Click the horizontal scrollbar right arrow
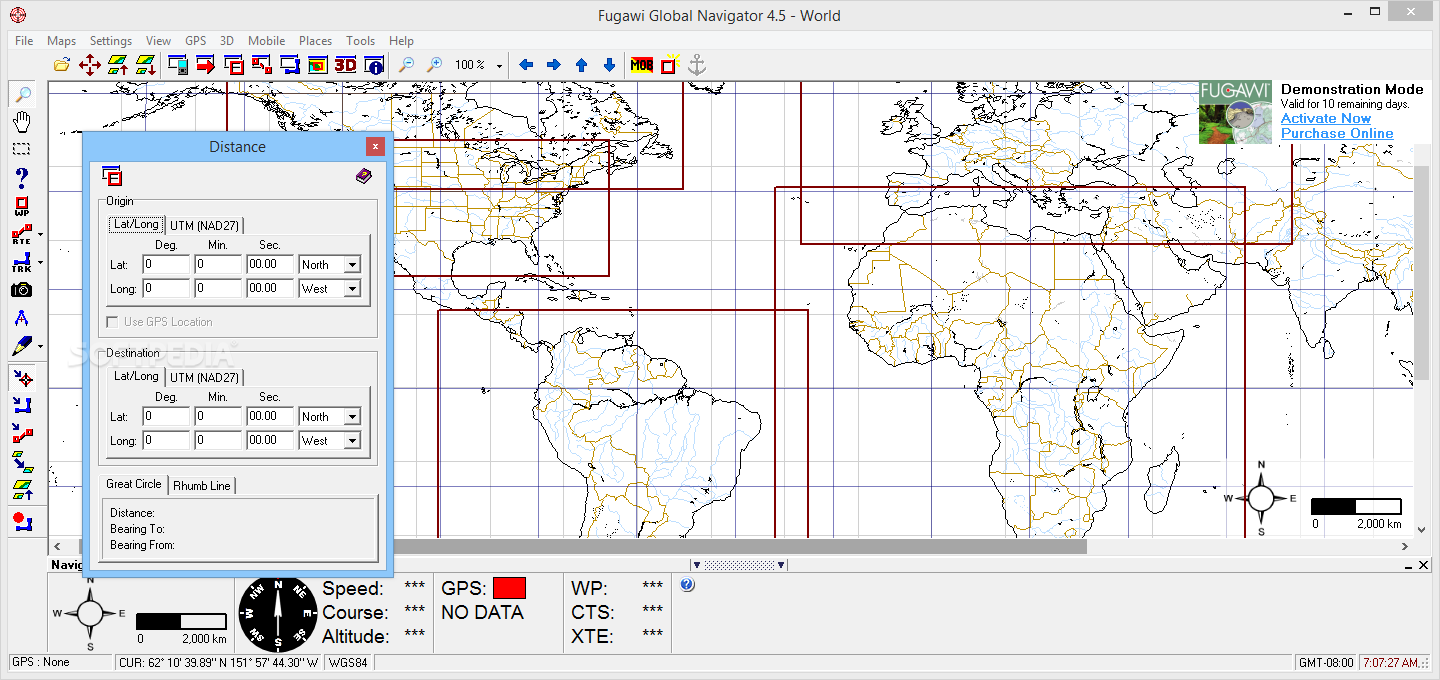The height and width of the screenshot is (680, 1440). point(1405,547)
